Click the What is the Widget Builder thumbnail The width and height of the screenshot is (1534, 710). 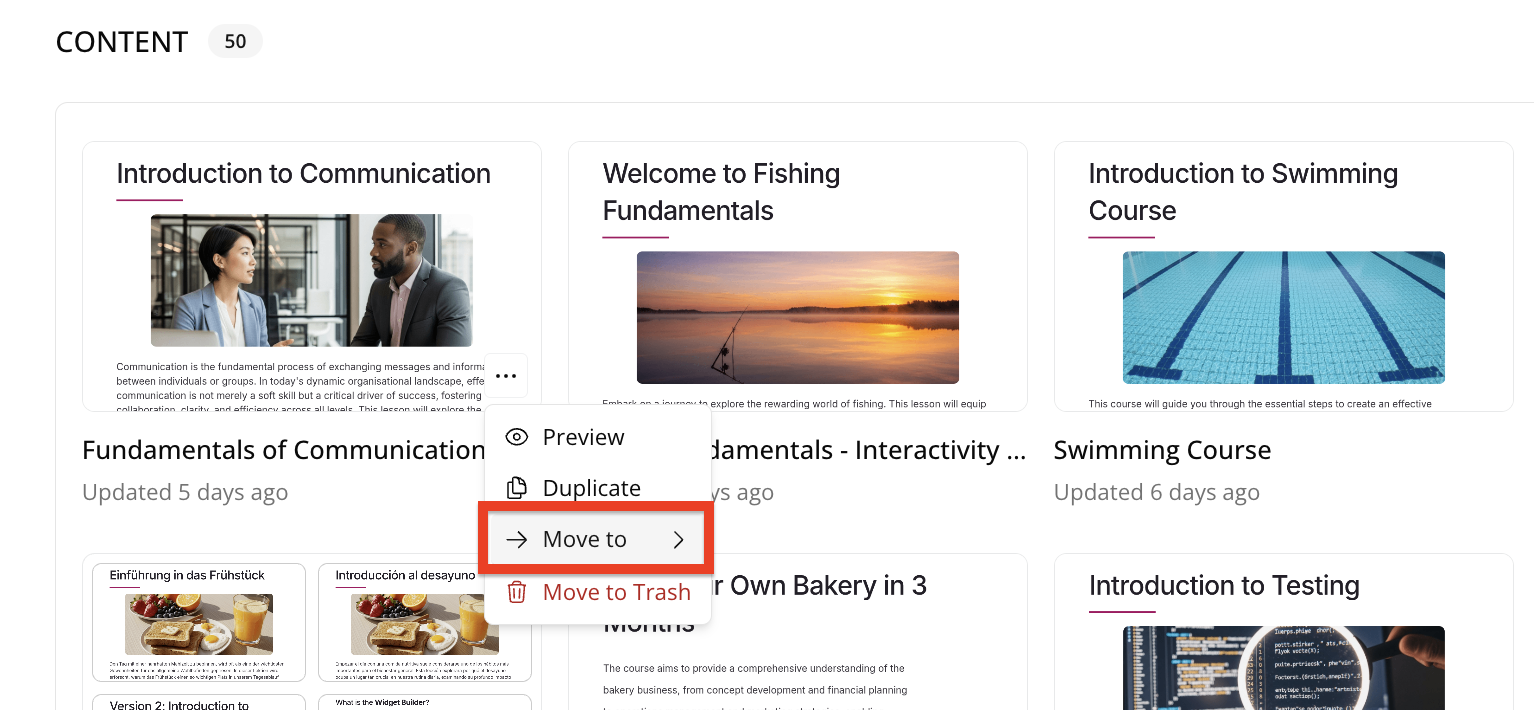[x=425, y=702]
